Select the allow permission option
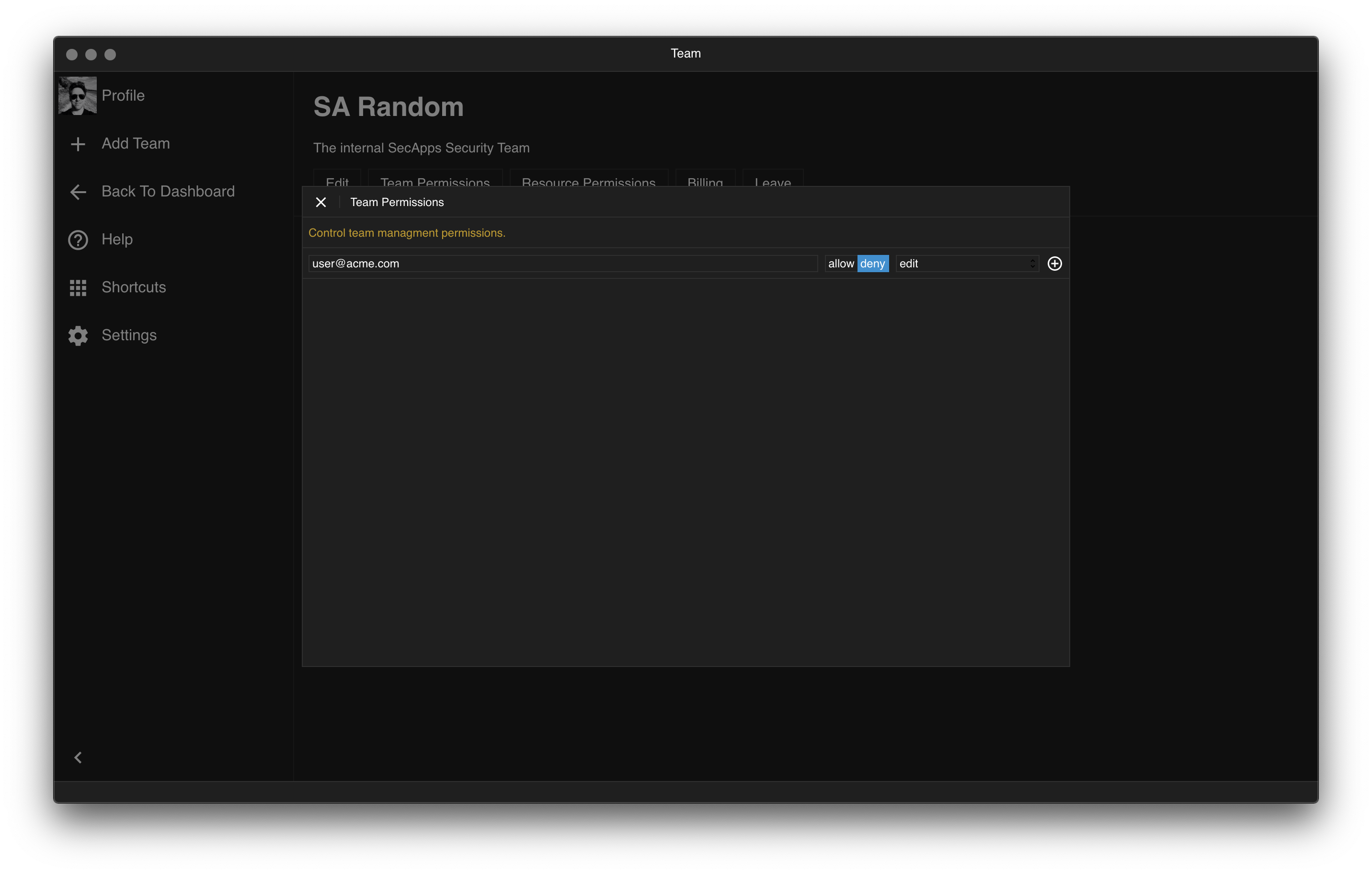 coord(840,264)
